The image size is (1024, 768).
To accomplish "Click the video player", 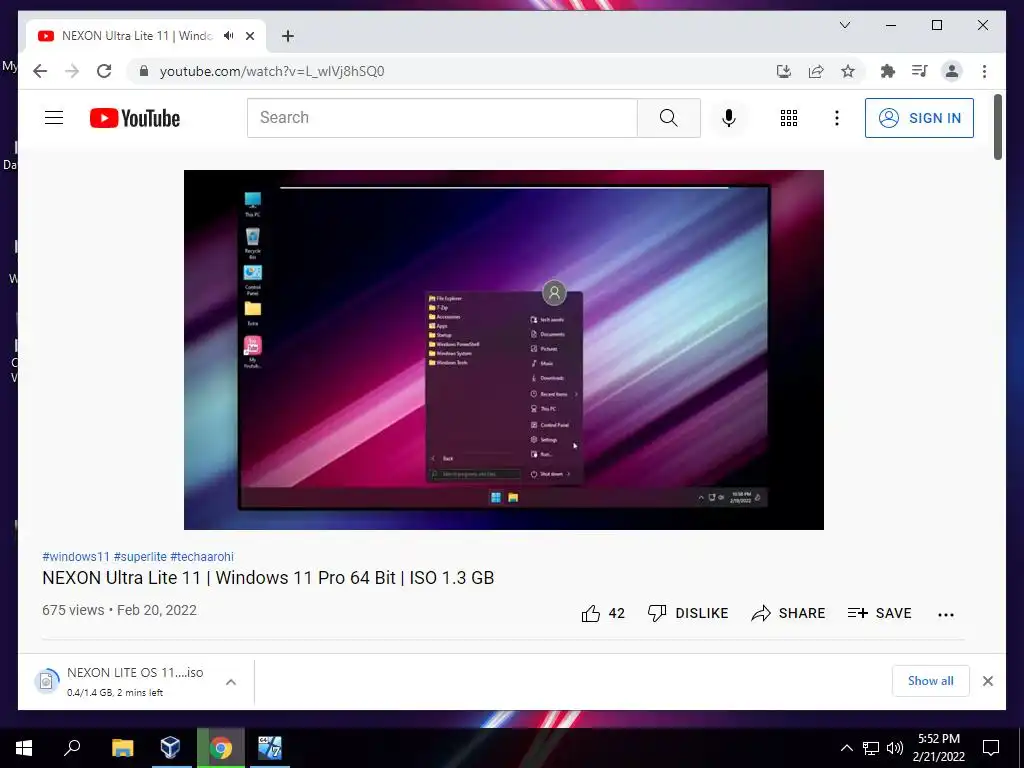I will (504, 350).
